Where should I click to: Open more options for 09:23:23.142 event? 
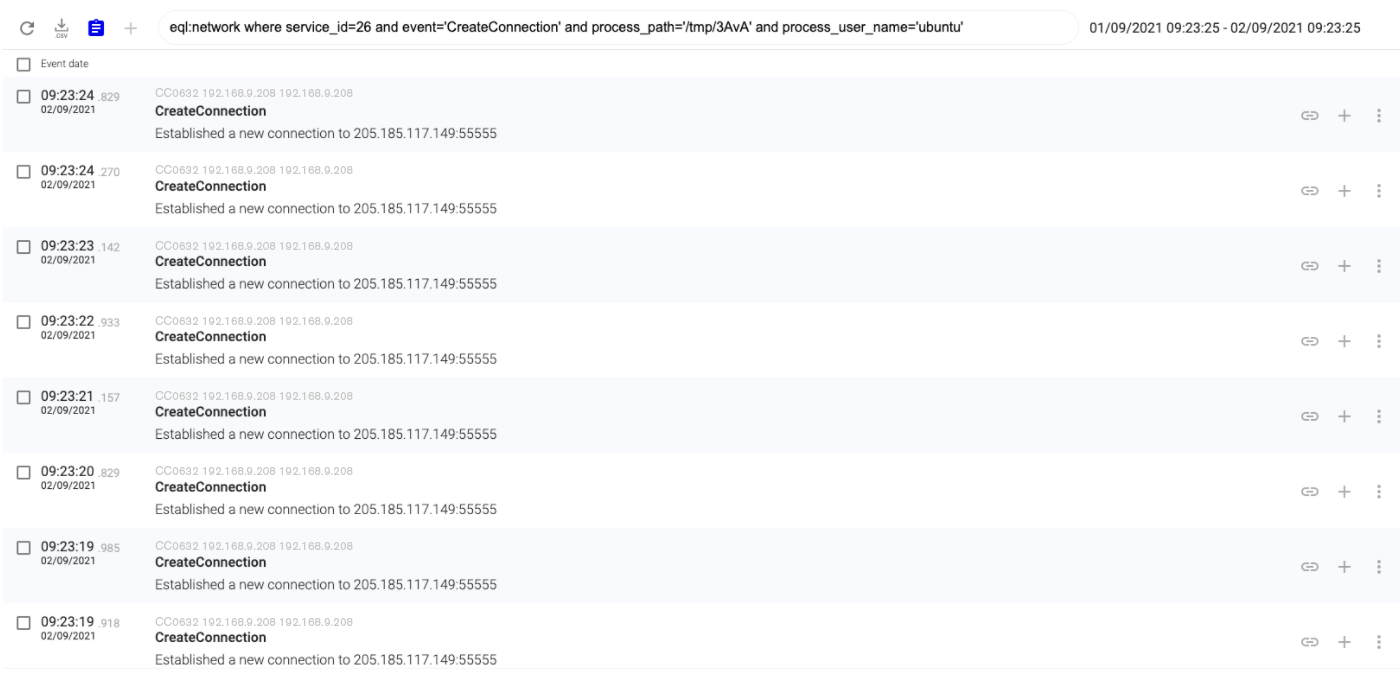tap(1379, 265)
